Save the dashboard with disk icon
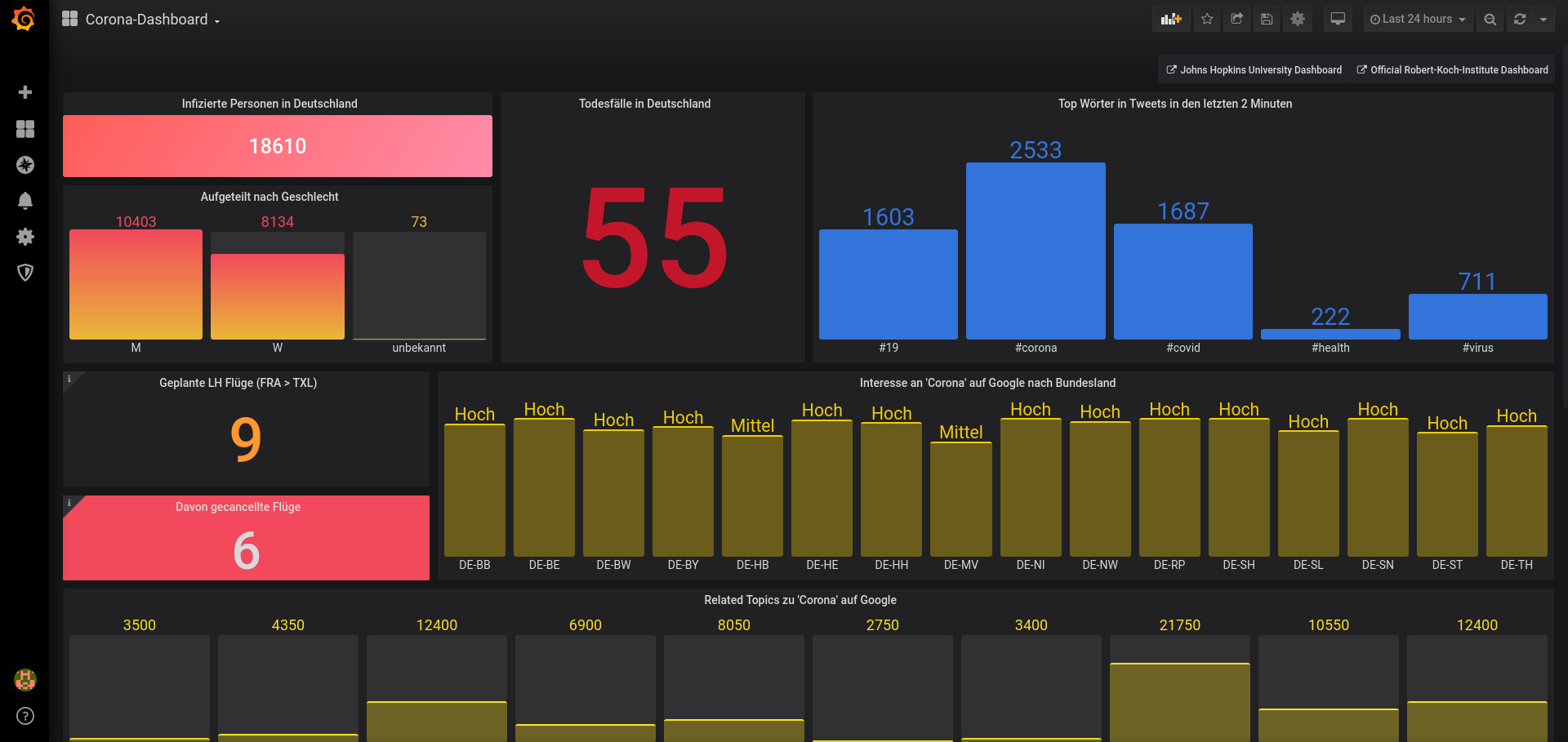This screenshot has width=1568, height=742. [x=1267, y=19]
